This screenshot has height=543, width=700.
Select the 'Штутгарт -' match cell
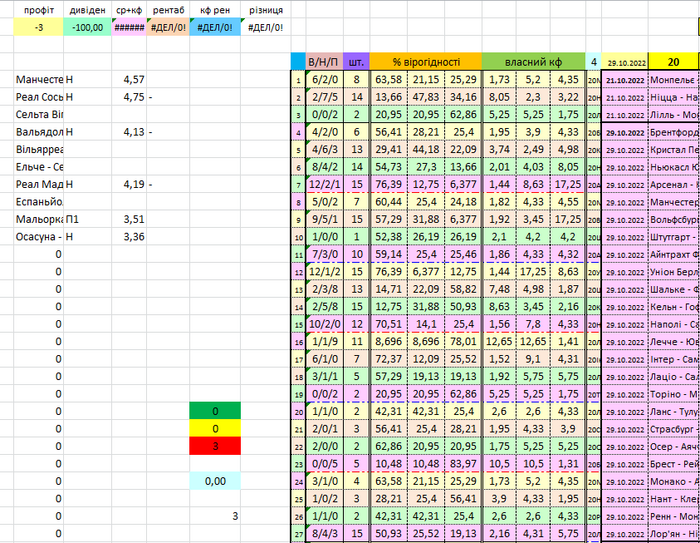coord(673,236)
